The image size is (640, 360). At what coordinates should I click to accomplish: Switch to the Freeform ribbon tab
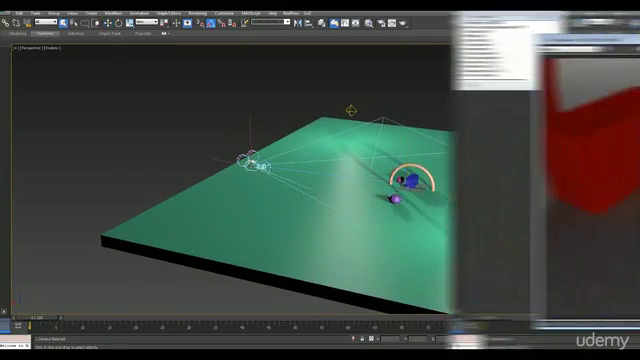(45, 33)
